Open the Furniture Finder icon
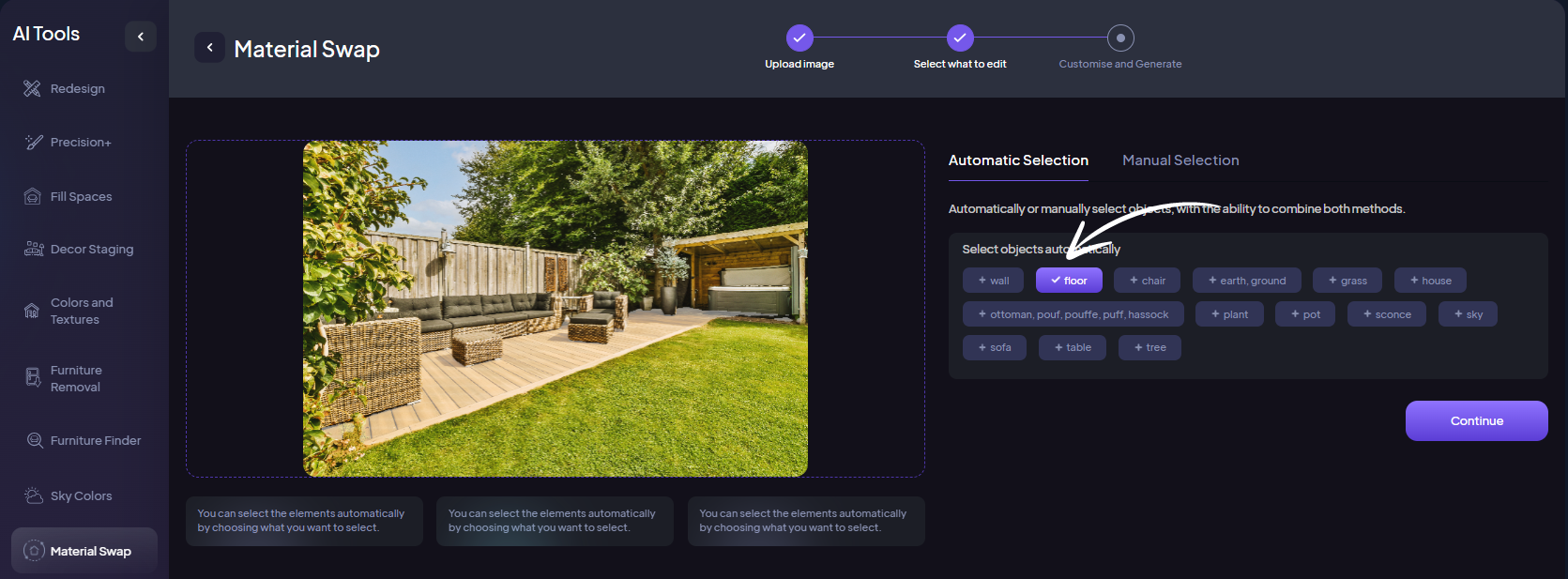Image resolution: width=1568 pixels, height=579 pixels. (x=35, y=441)
